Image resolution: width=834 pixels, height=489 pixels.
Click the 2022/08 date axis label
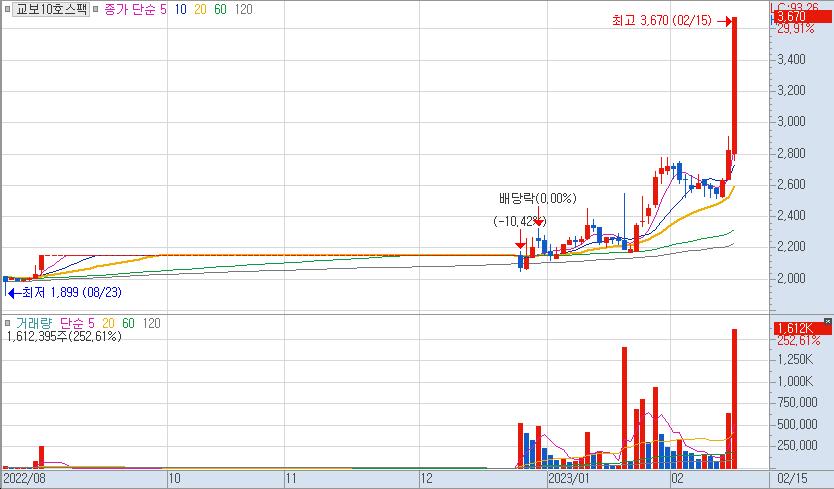[24, 478]
